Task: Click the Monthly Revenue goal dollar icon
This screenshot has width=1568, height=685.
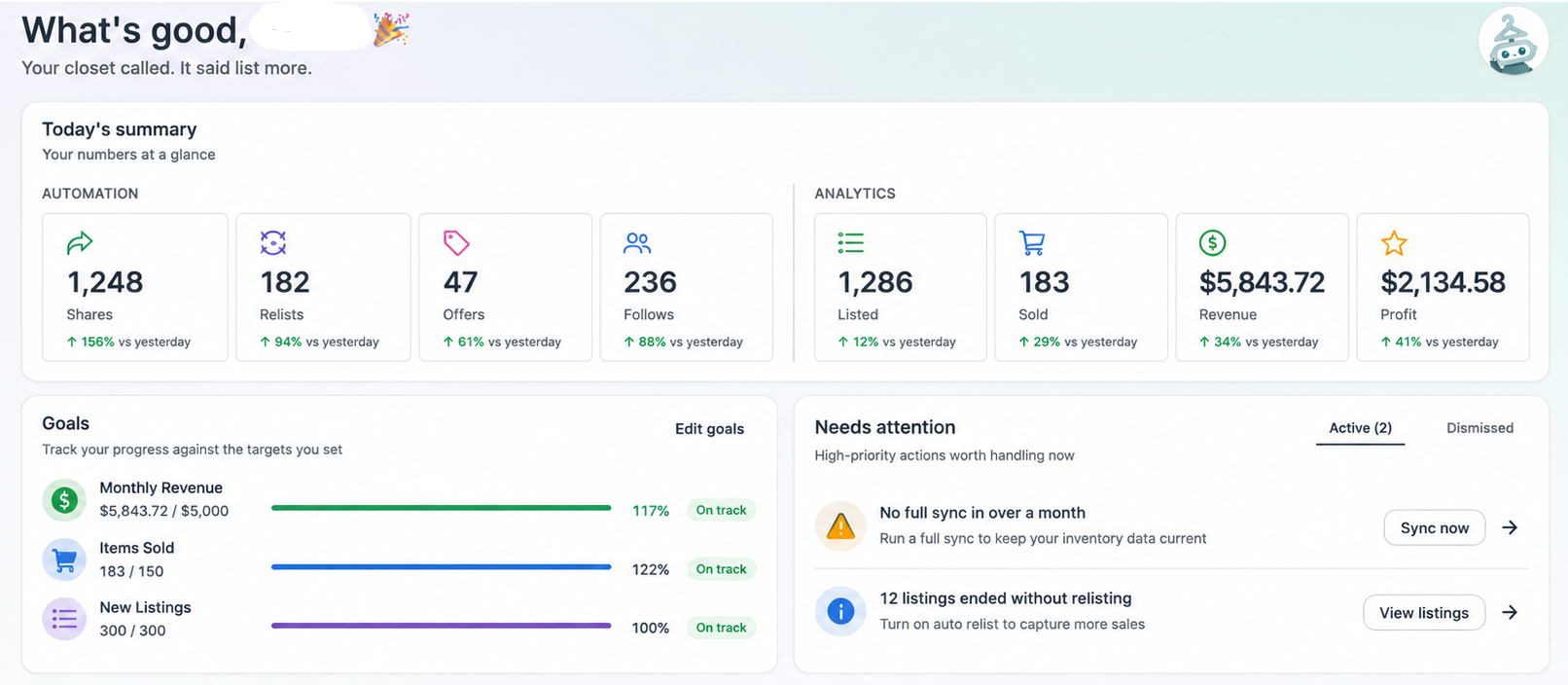Action: (x=64, y=500)
